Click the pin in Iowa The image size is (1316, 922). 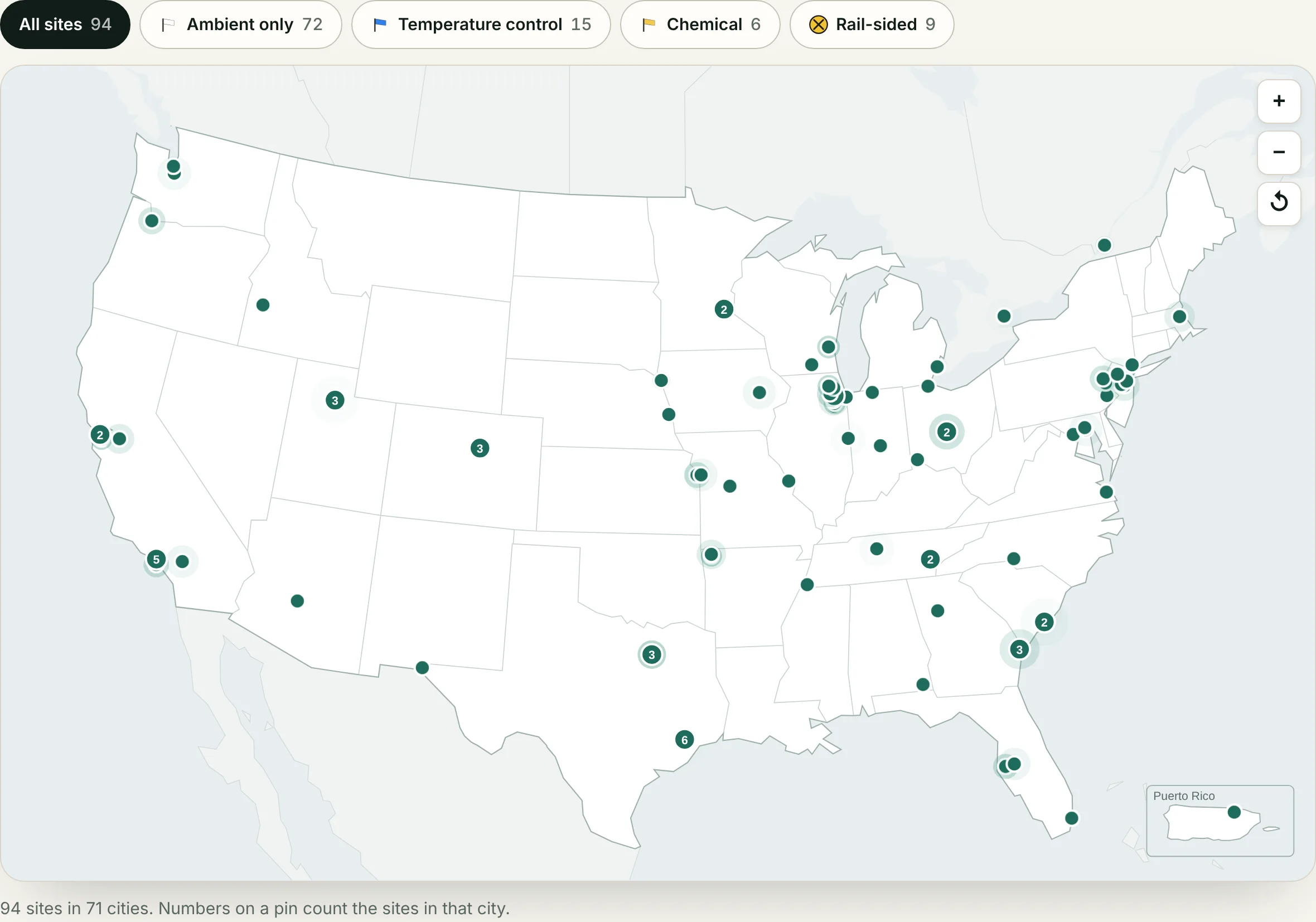(759, 392)
